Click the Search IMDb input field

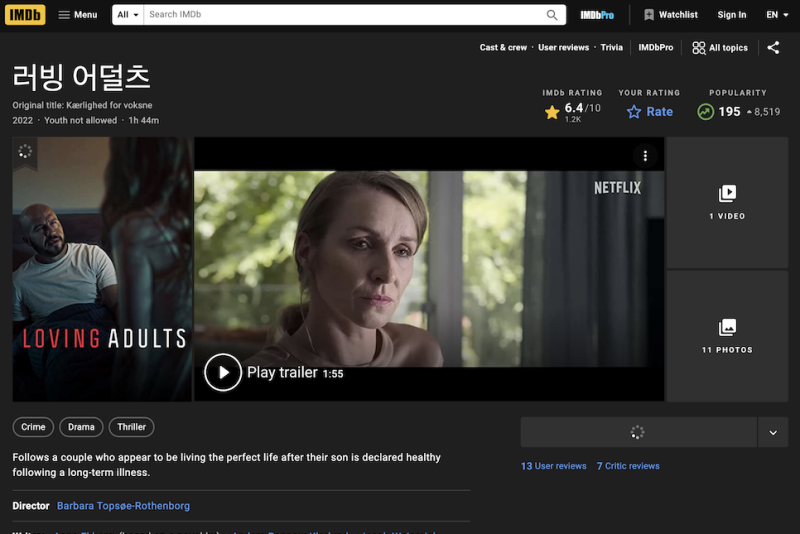[344, 15]
